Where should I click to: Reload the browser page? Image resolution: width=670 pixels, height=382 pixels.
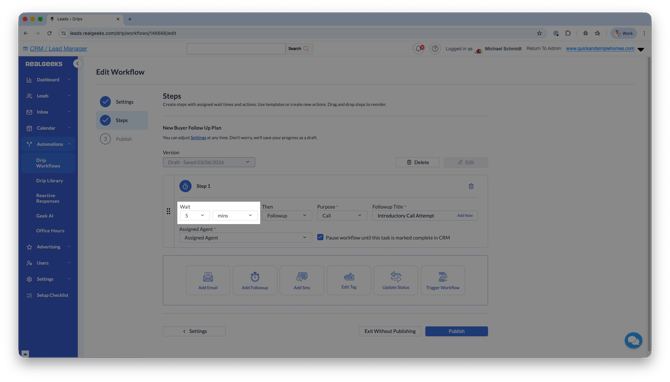coord(50,33)
